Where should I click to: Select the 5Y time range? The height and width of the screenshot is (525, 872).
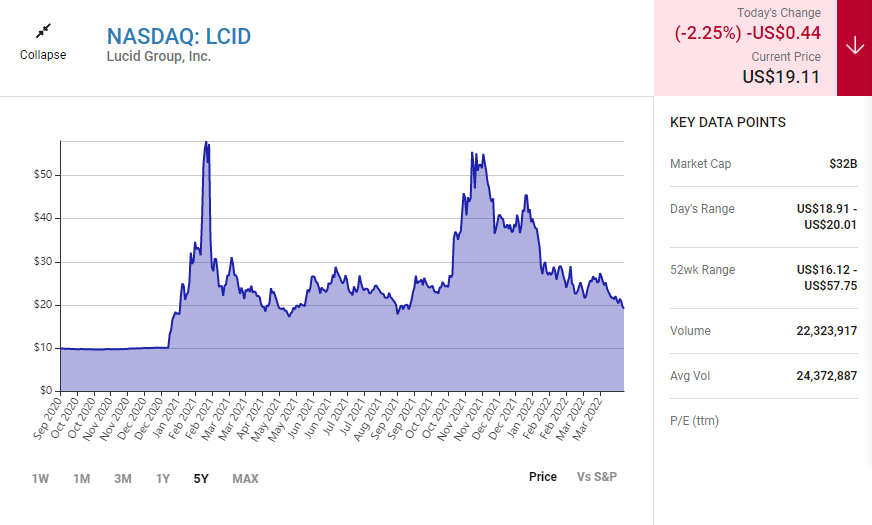[201, 479]
